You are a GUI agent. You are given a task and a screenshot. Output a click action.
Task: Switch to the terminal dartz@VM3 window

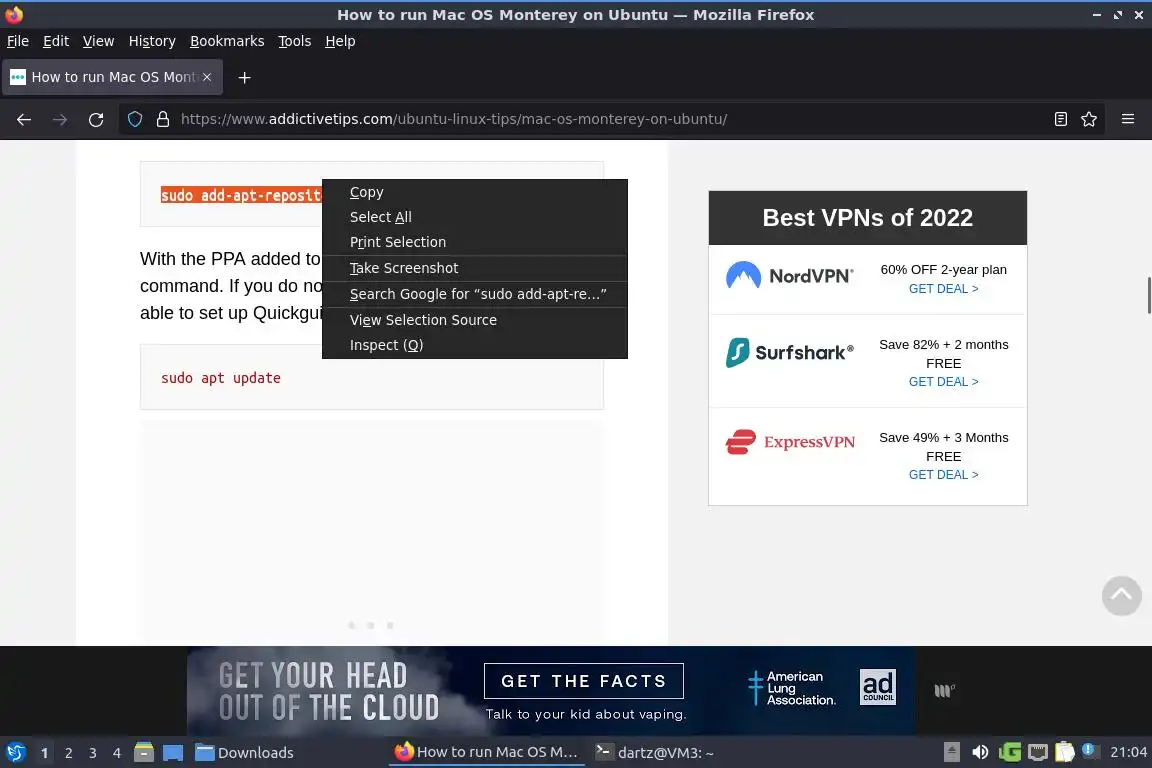tap(654, 753)
